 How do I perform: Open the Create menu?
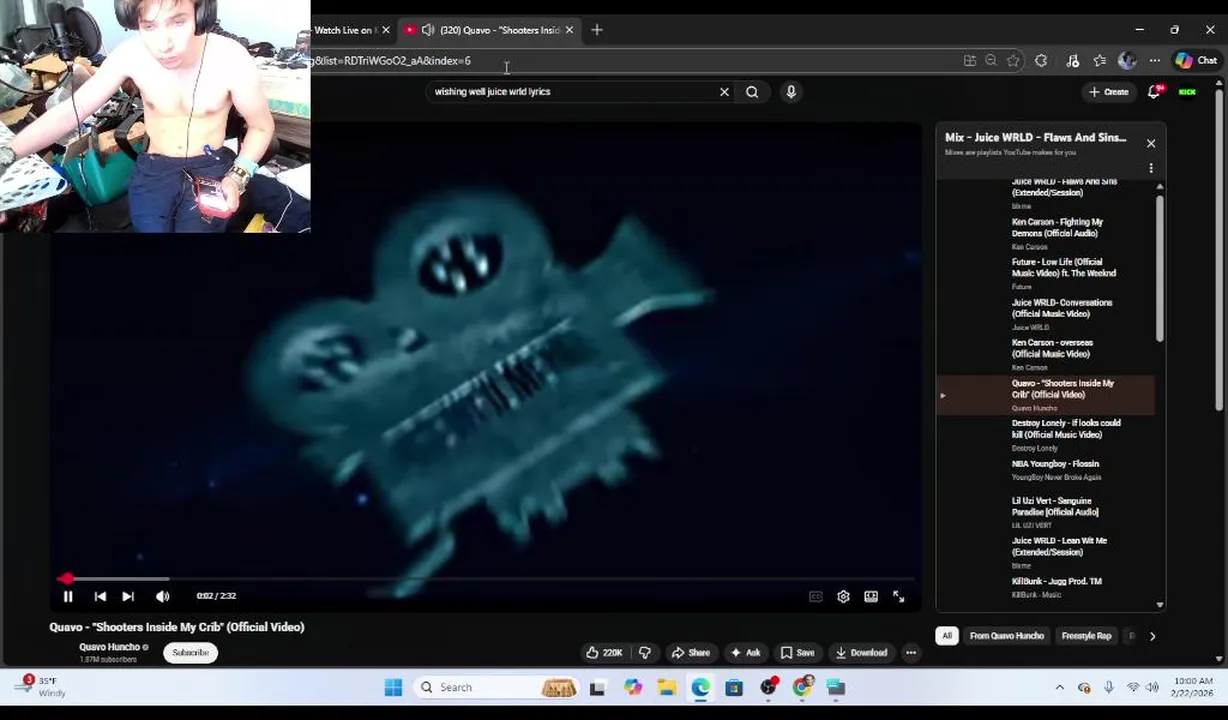[x=1109, y=92]
